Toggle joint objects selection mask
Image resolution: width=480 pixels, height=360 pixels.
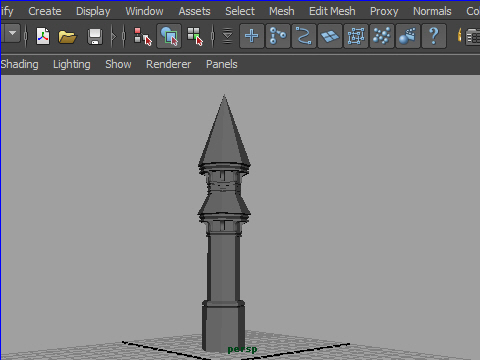click(278, 36)
